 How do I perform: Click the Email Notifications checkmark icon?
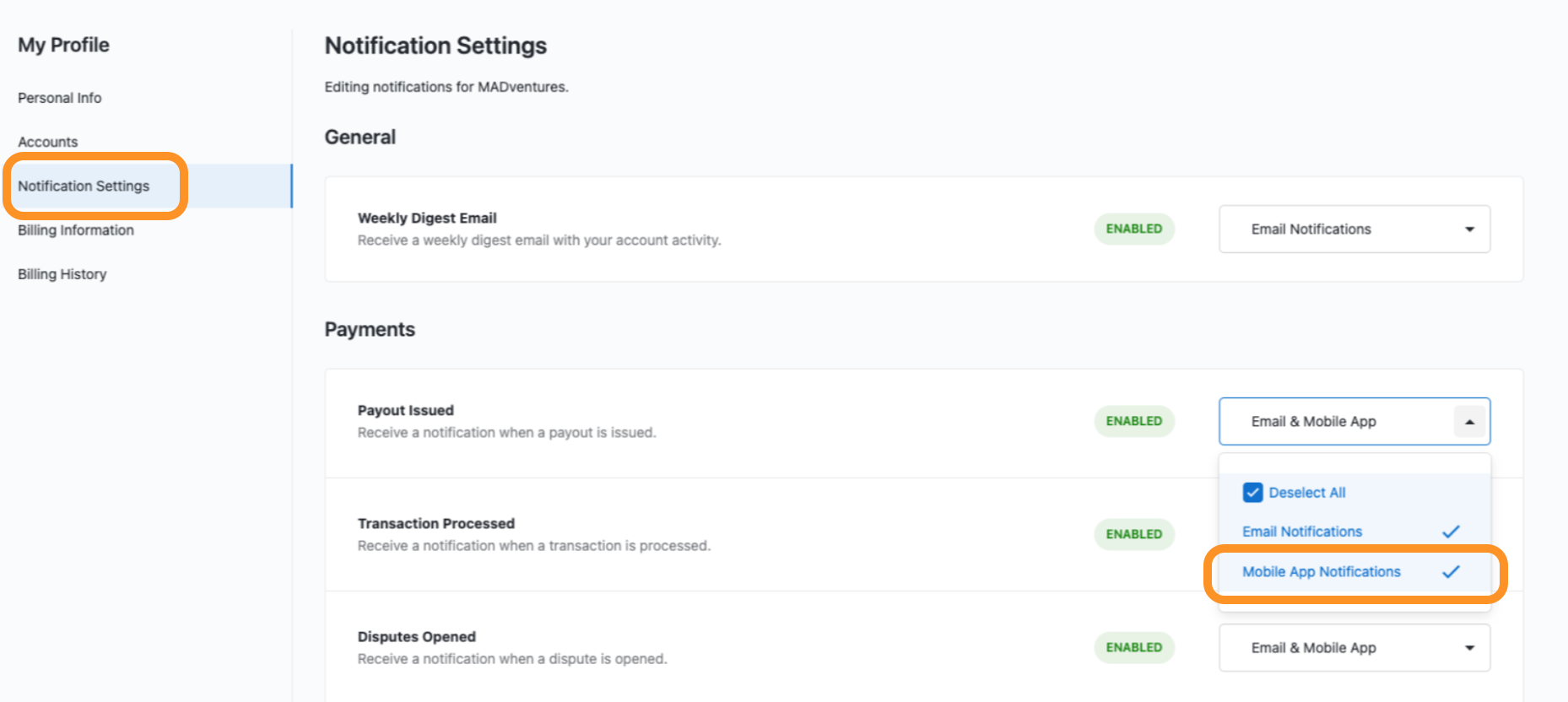tap(1451, 532)
